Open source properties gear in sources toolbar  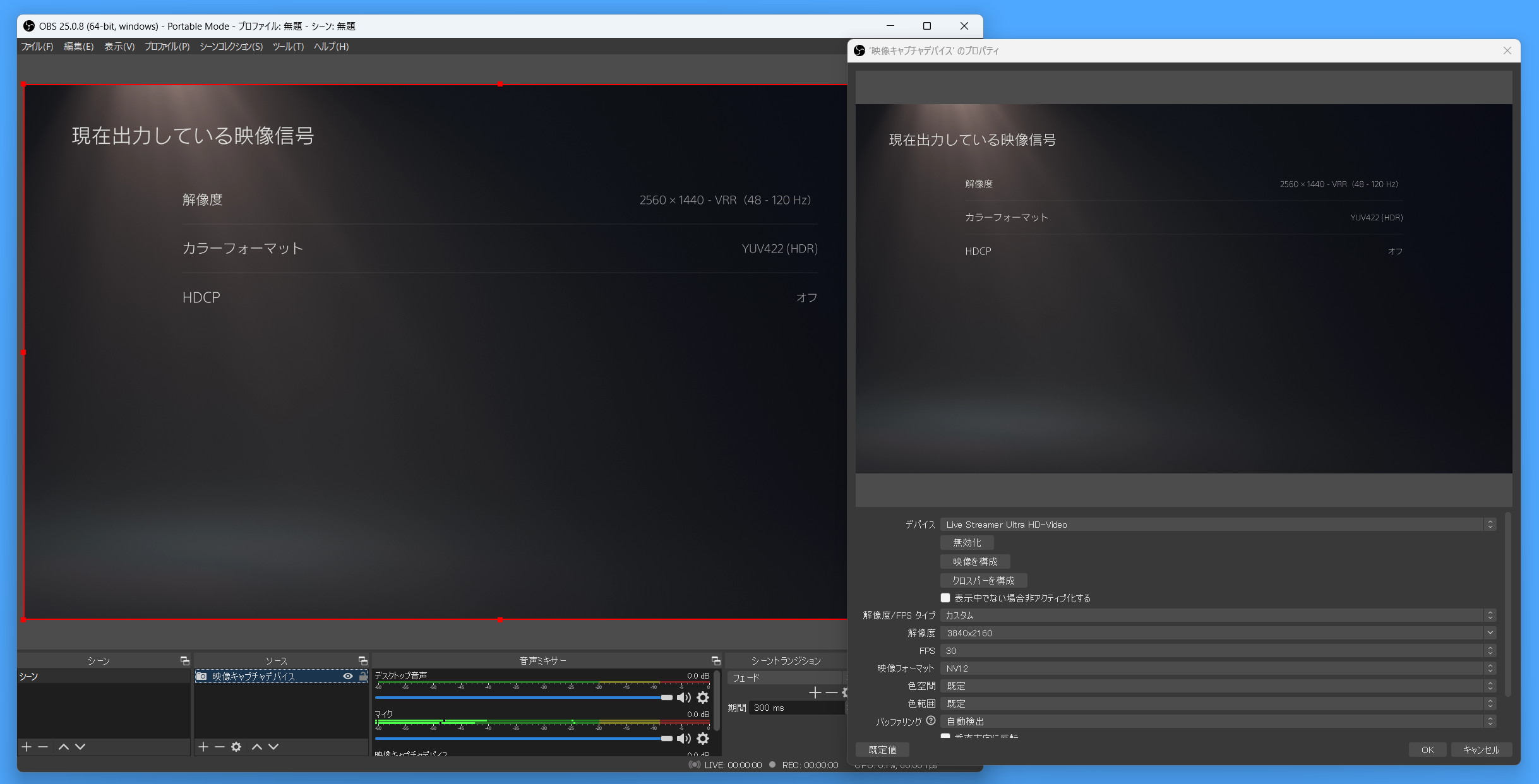(x=236, y=747)
